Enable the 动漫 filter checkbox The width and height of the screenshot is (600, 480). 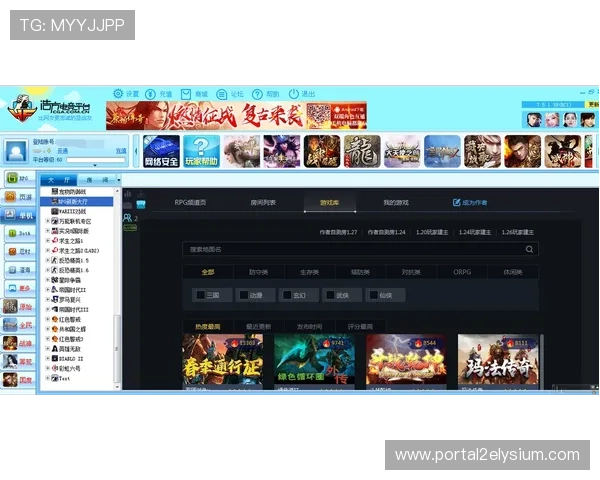point(243,295)
